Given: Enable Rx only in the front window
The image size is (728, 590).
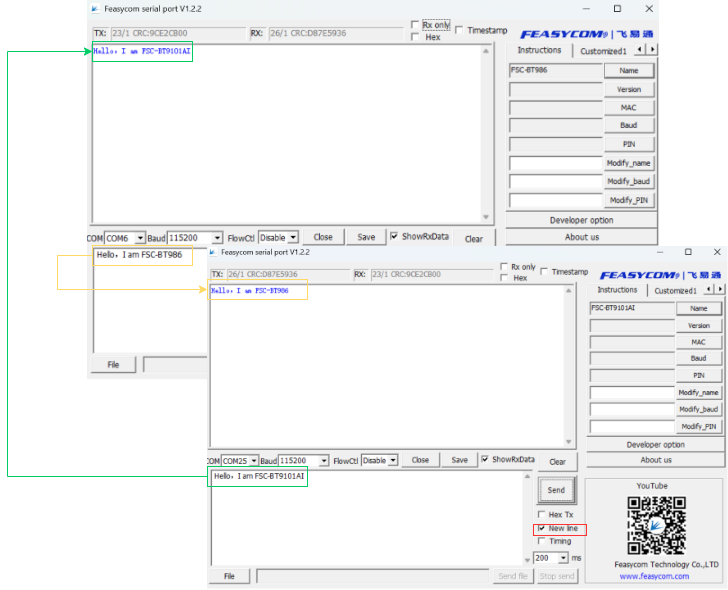Looking at the screenshot, I should point(504,266).
